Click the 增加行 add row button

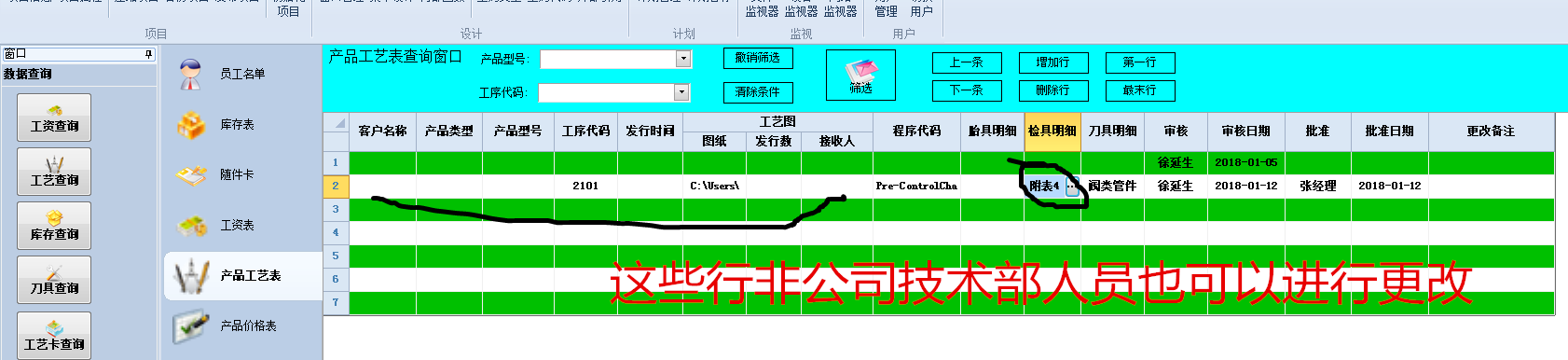(x=1053, y=62)
